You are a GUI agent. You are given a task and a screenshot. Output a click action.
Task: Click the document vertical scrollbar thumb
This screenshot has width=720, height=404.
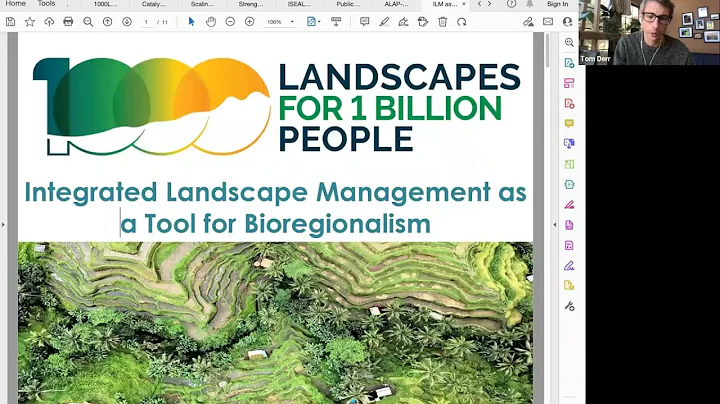(547, 50)
